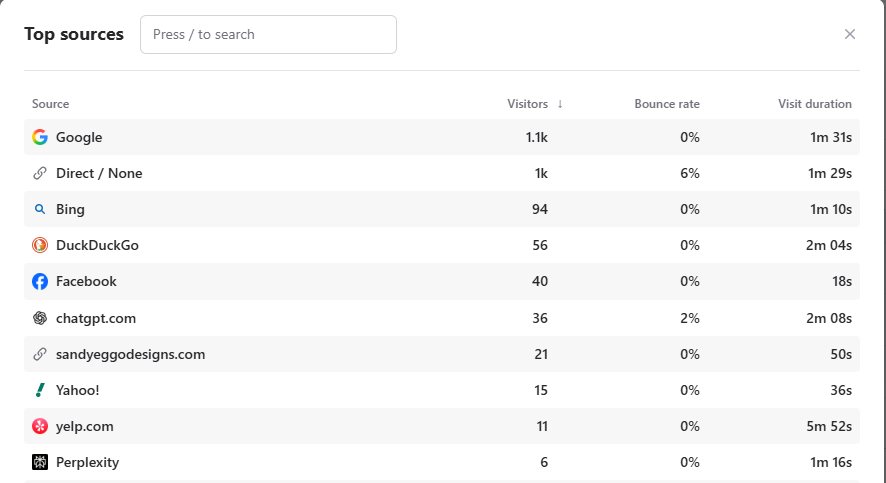Click Direct / None's 1k visitors value
Viewport: 886px width, 483px height.
pos(541,173)
